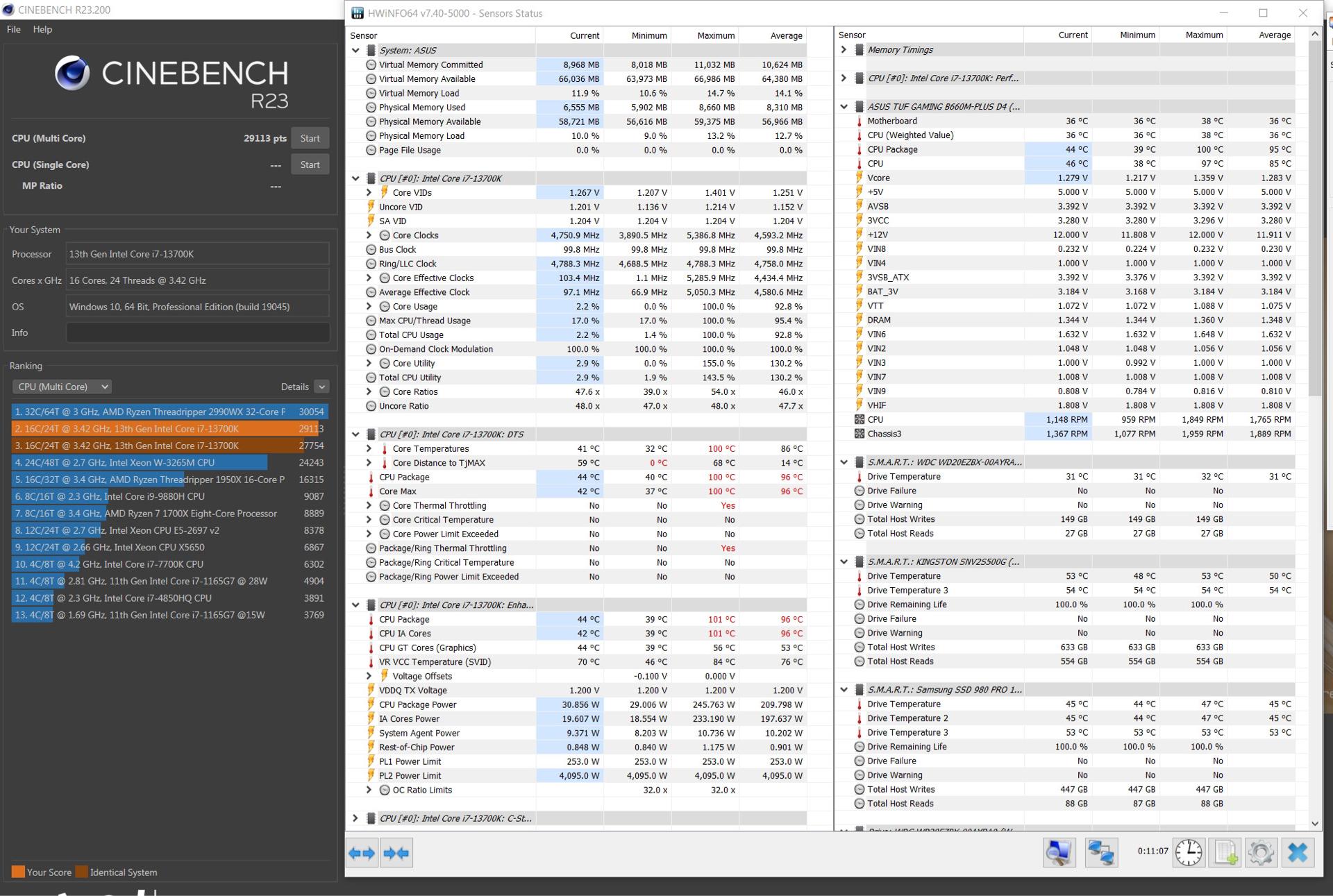Image resolution: width=1333 pixels, height=896 pixels.
Task: Click the PL2 Power Limit row label
Action: [410, 776]
